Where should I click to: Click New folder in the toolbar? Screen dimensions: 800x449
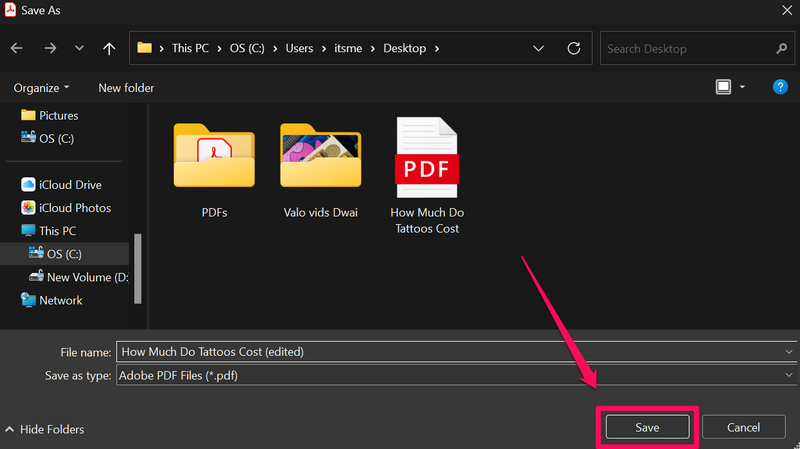126,88
